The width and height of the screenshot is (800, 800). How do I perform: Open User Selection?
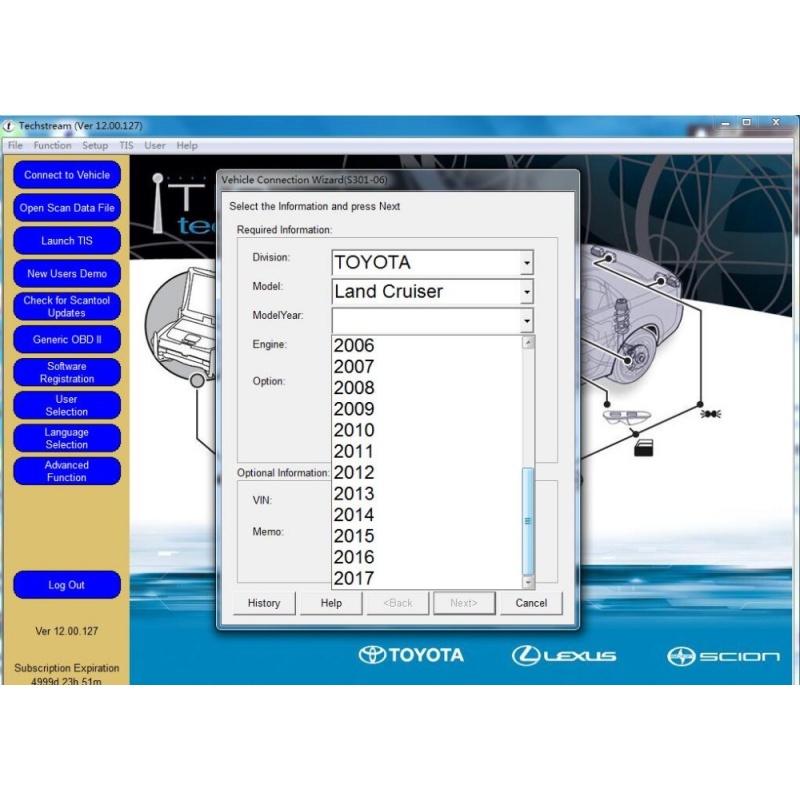pos(67,405)
